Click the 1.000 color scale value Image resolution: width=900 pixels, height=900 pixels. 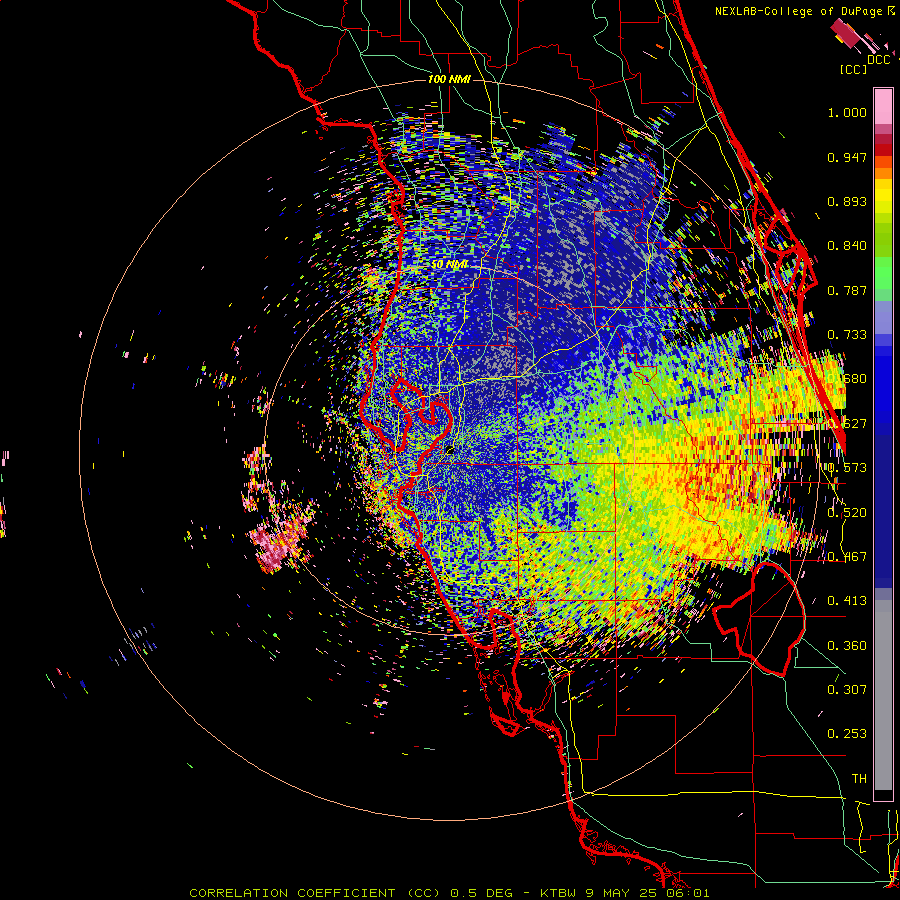[x=847, y=112]
